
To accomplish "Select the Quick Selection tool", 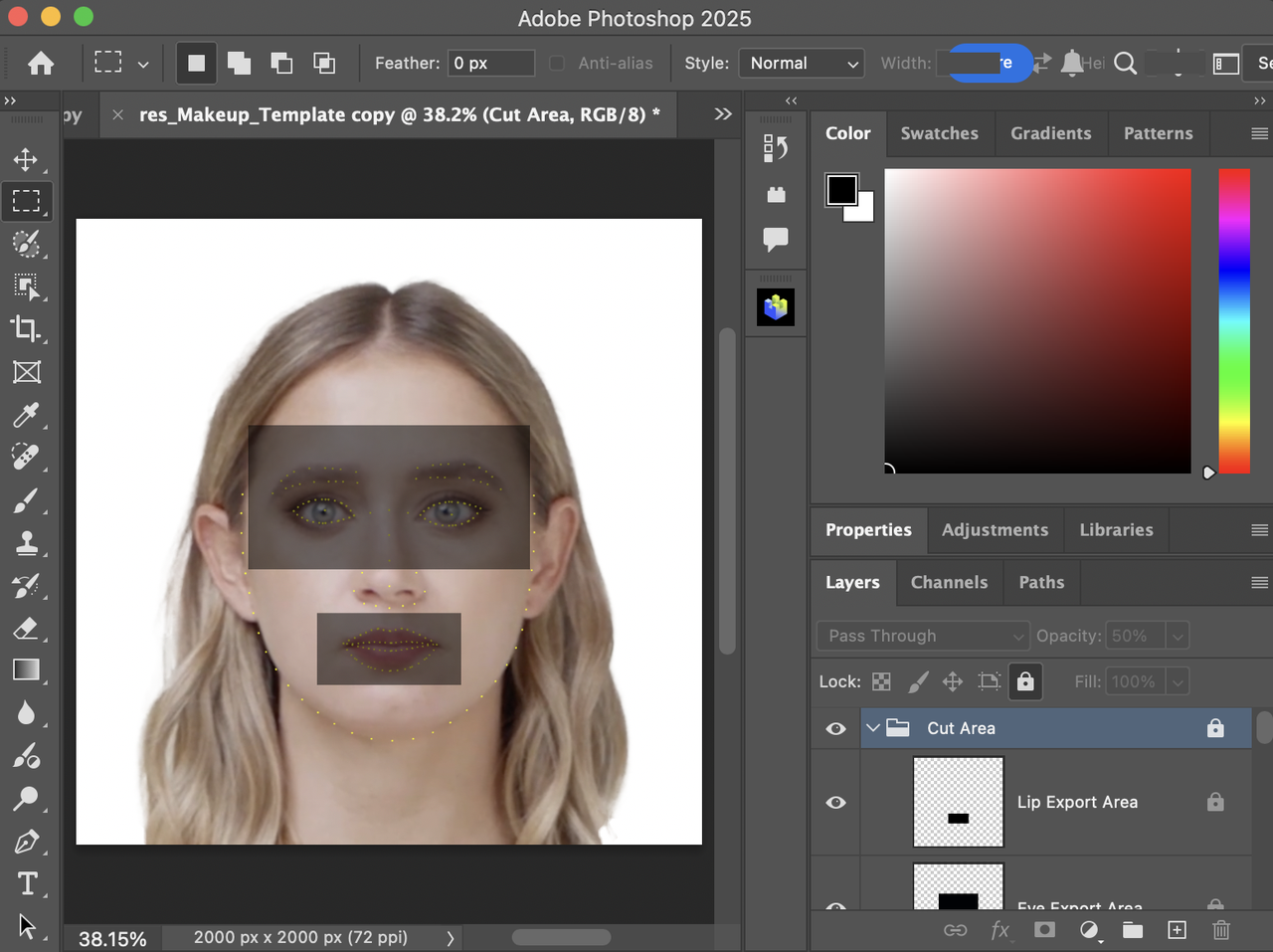I will click(26, 244).
